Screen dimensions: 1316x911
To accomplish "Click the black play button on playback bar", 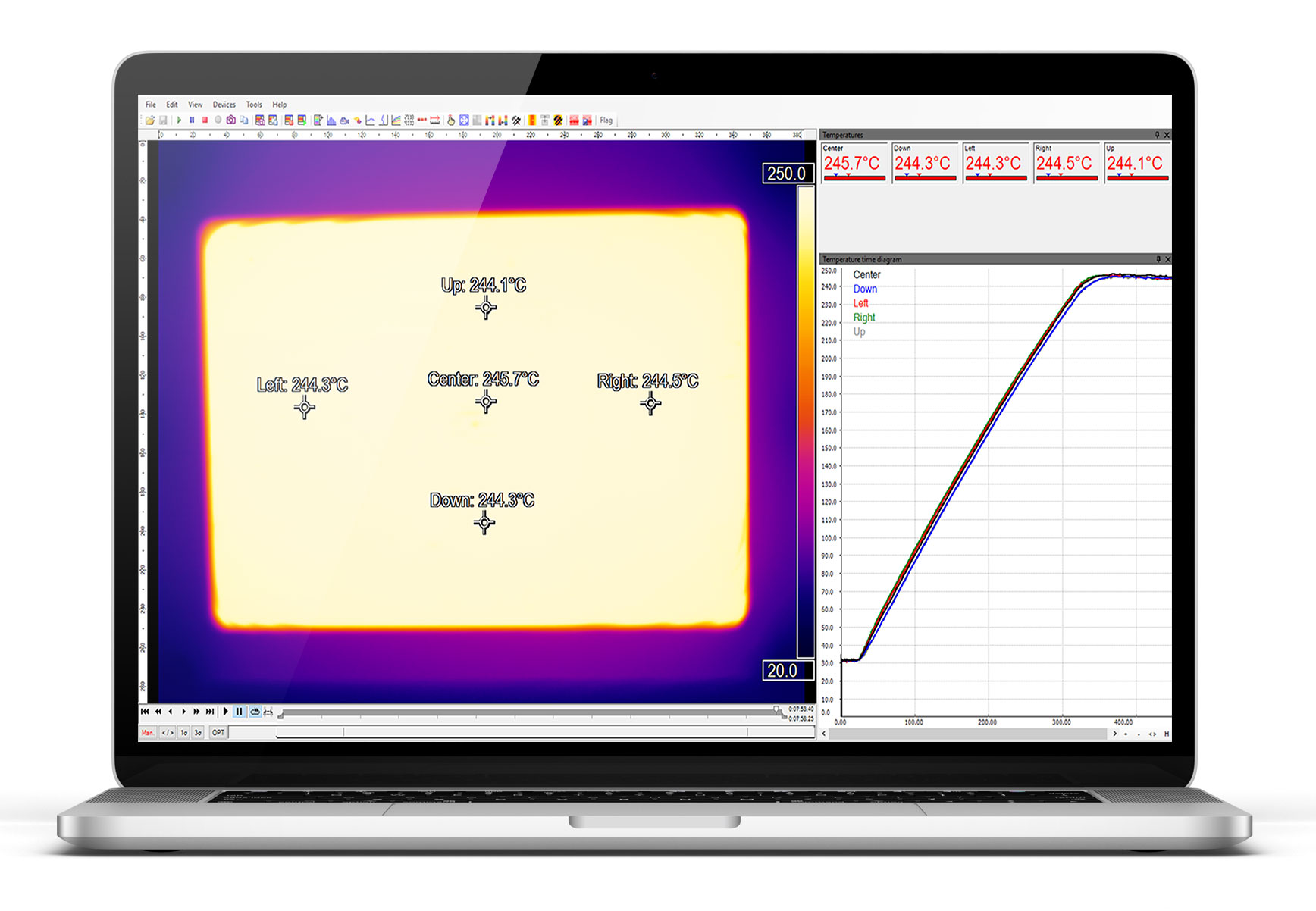I will click(226, 712).
